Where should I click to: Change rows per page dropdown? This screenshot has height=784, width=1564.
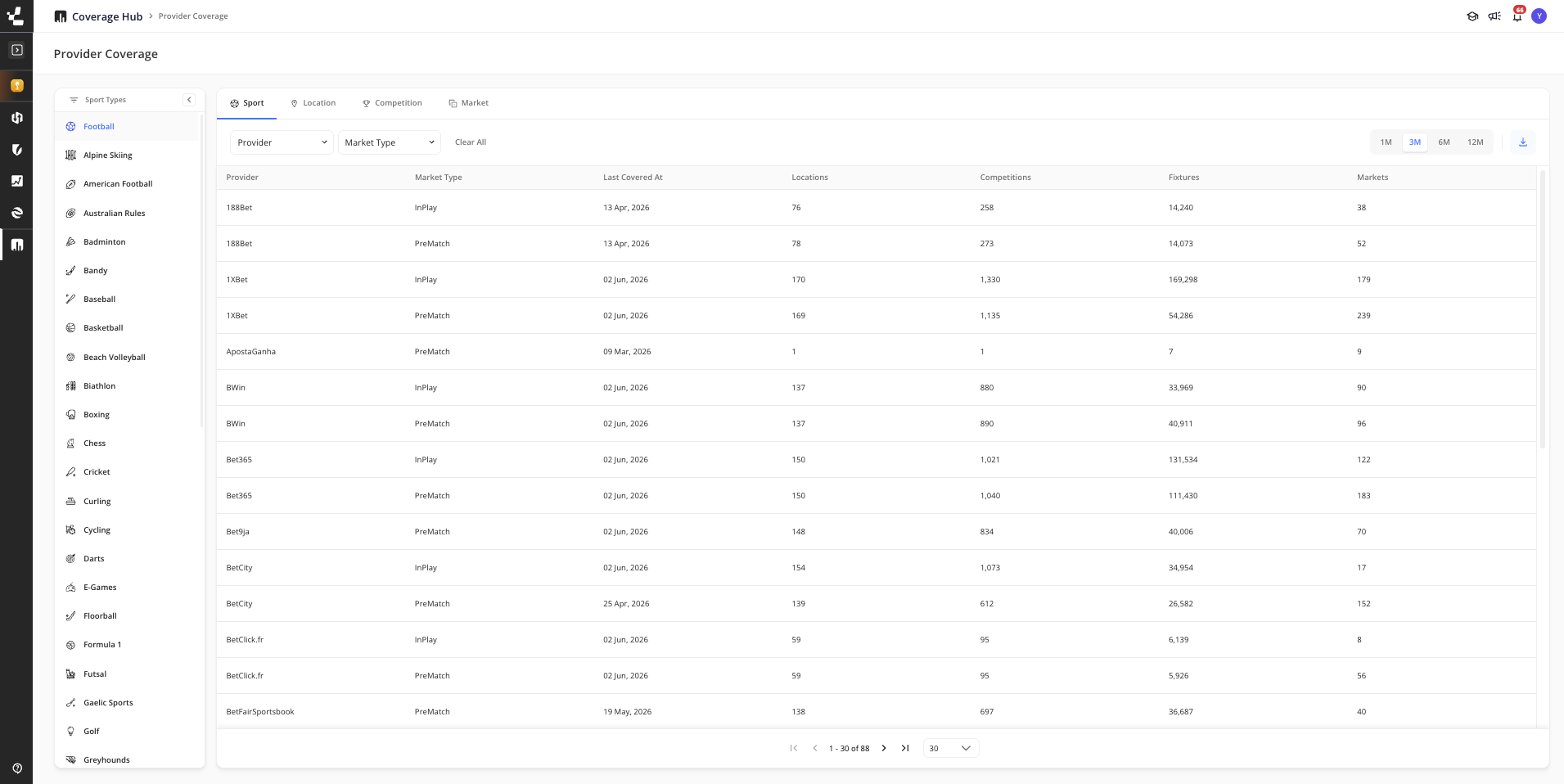(x=951, y=748)
